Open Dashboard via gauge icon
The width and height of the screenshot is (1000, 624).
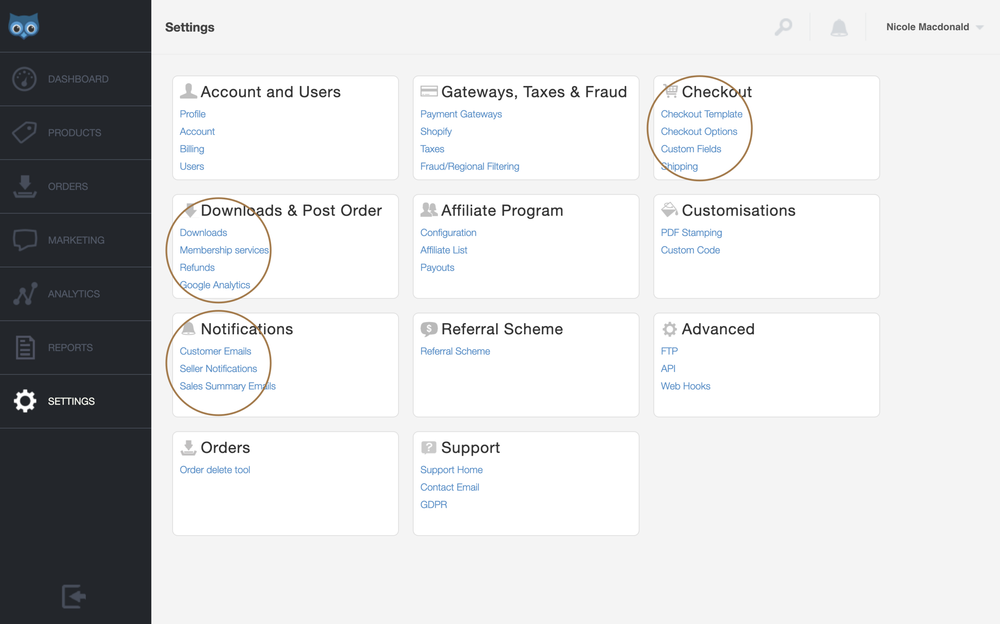[25, 79]
